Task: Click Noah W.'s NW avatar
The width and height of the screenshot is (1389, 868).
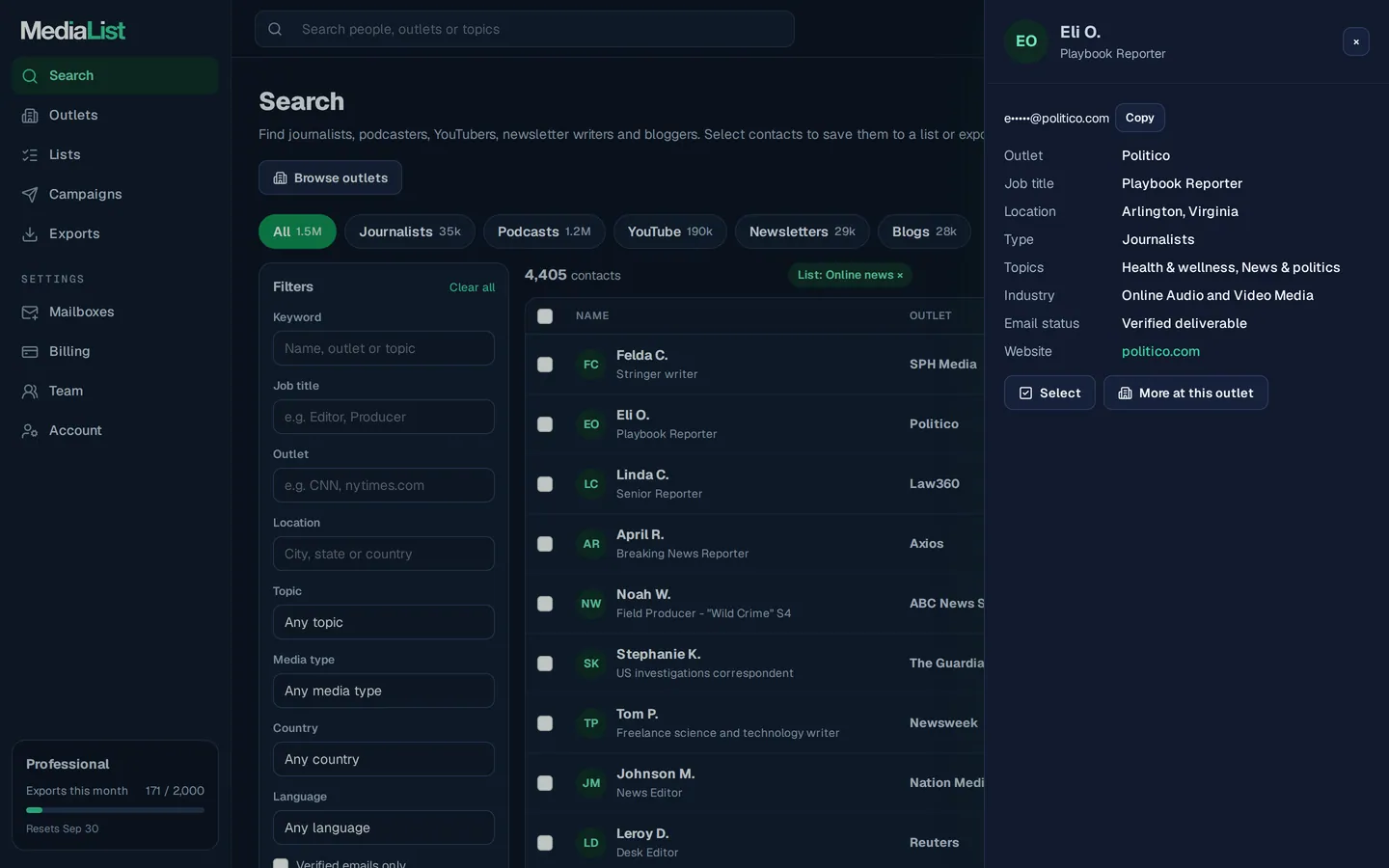Action: coord(591,604)
